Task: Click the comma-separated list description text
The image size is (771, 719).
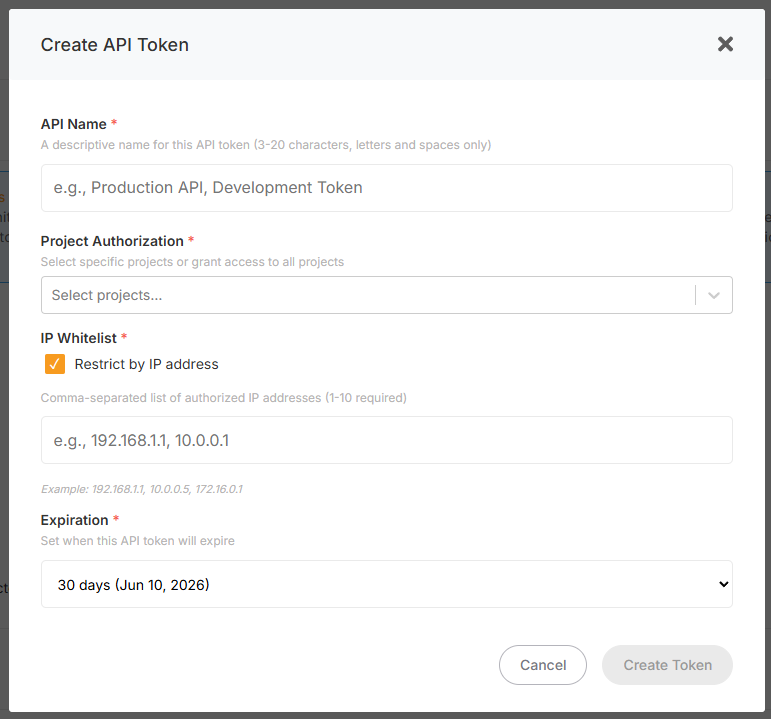Action: point(224,397)
